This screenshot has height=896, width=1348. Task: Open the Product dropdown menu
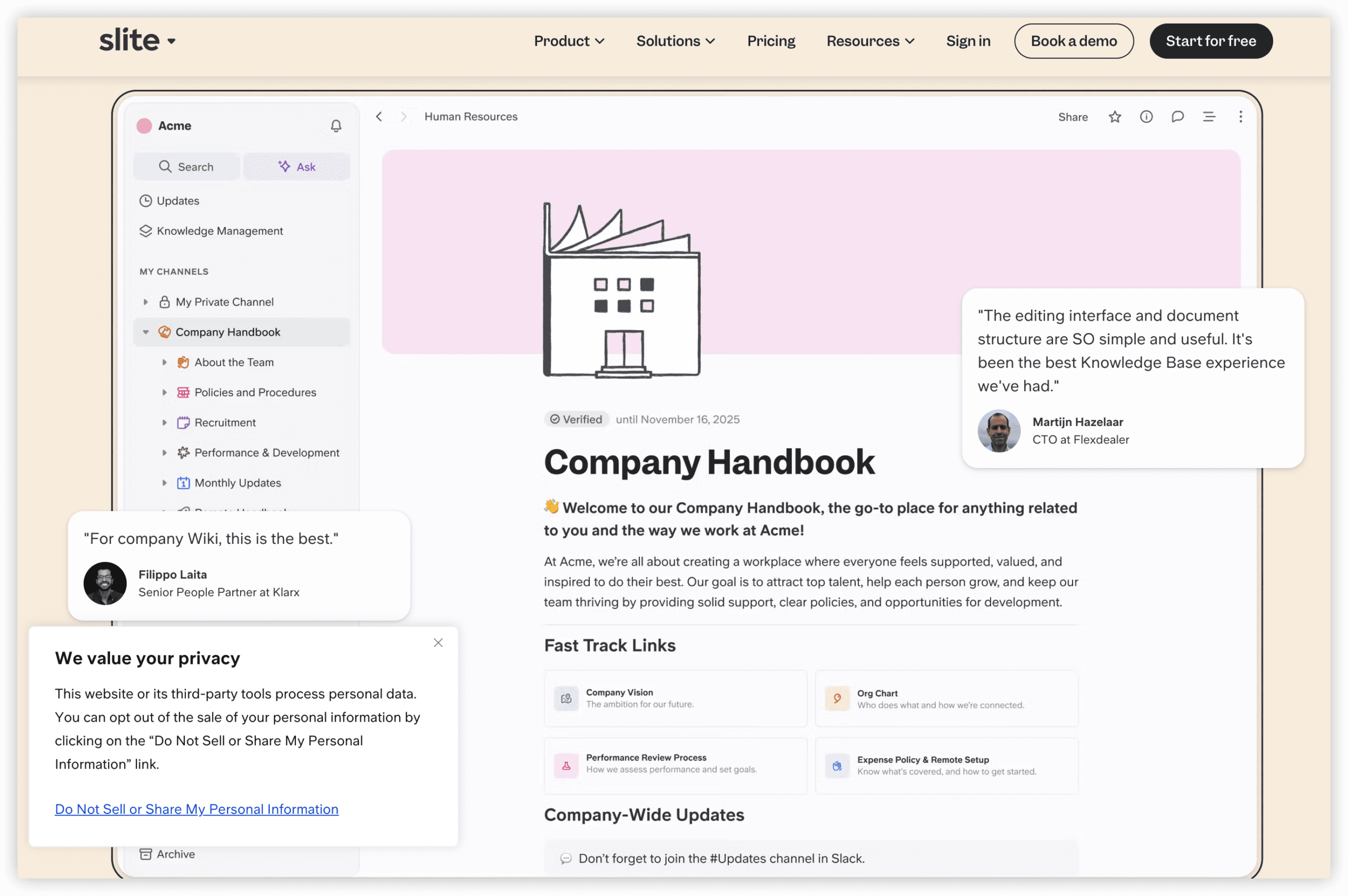[569, 41]
